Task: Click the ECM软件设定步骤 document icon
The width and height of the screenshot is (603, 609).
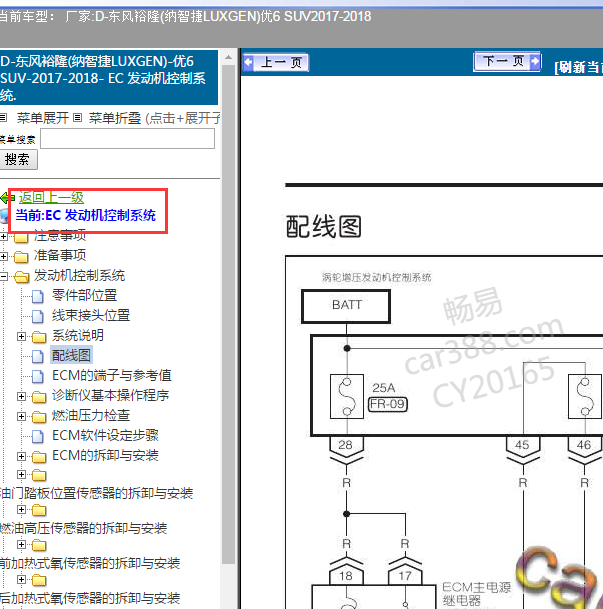Action: click(x=38, y=437)
